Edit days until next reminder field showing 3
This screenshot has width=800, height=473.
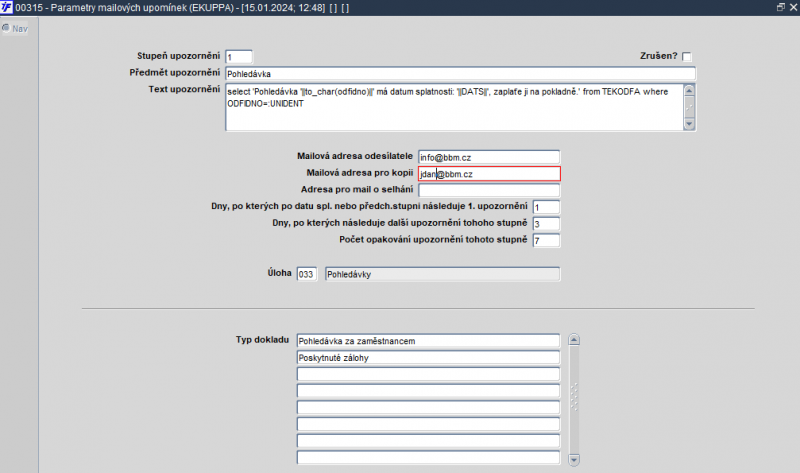(x=546, y=224)
